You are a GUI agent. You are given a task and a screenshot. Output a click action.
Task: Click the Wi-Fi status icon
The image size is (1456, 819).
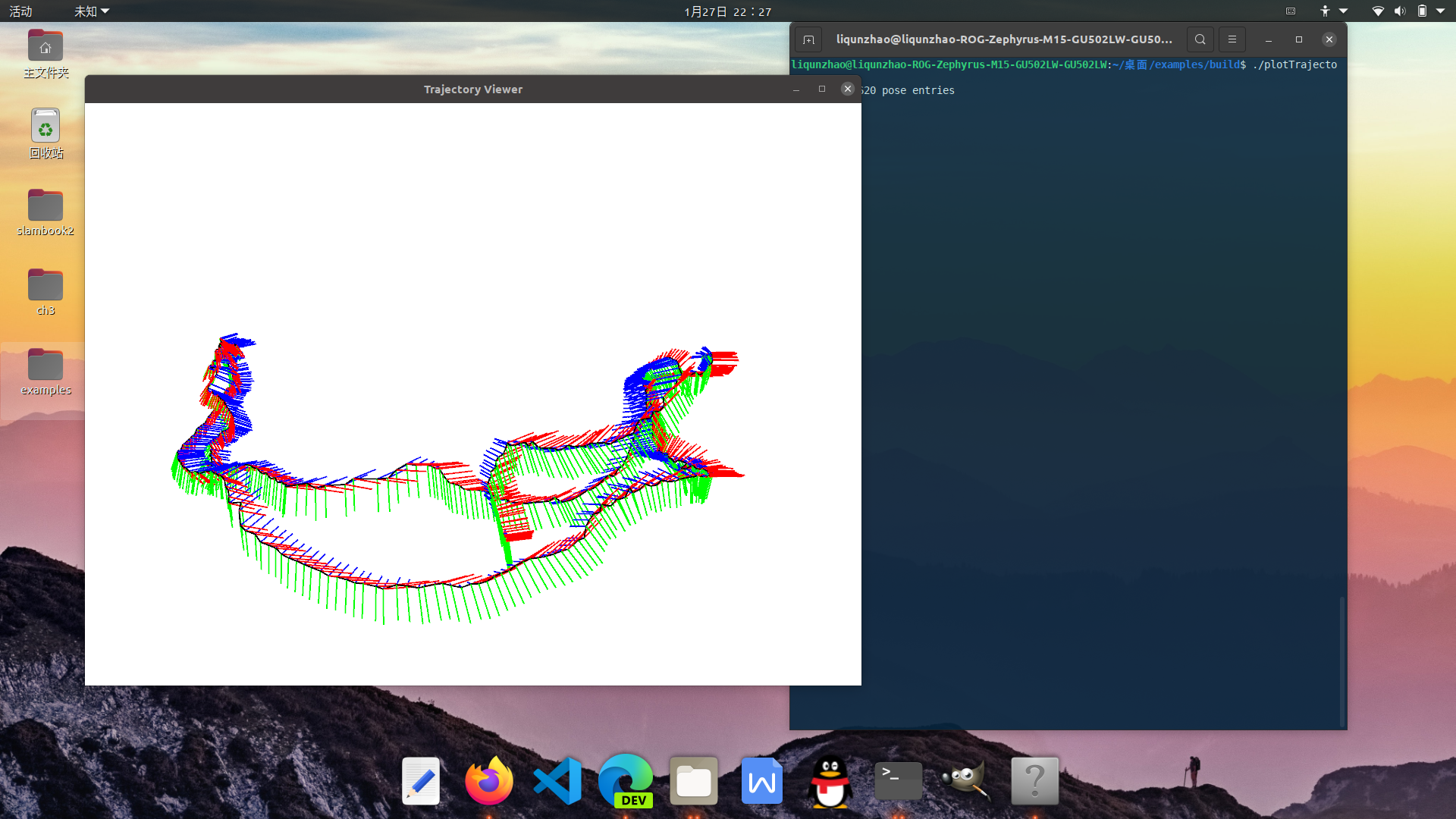pos(1378,11)
